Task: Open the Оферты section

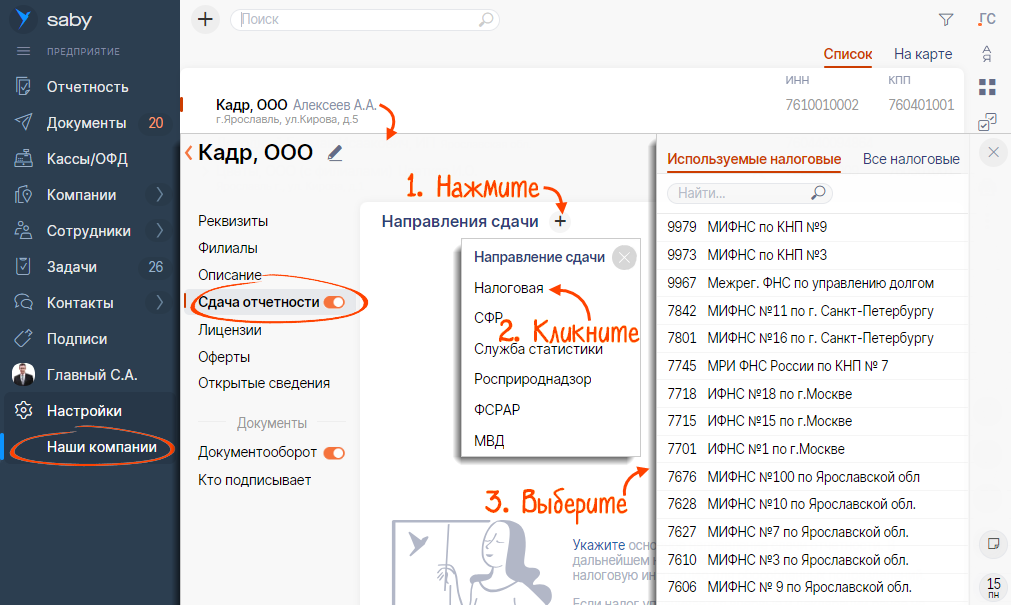Action: [224, 357]
